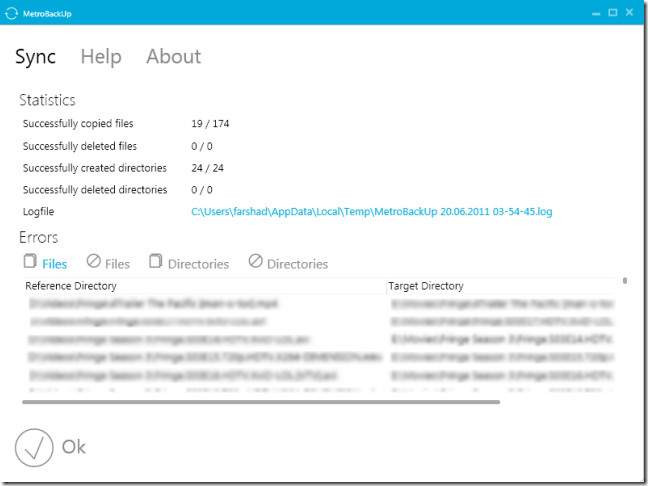Screen dimensions: 648x486
Task: Click the MetroBackUp sync logo icon
Action: (11, 13)
